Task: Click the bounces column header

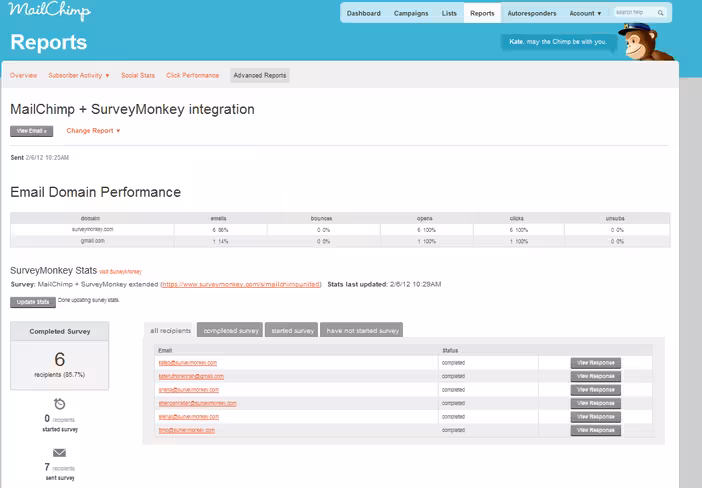Action: [x=321, y=218]
